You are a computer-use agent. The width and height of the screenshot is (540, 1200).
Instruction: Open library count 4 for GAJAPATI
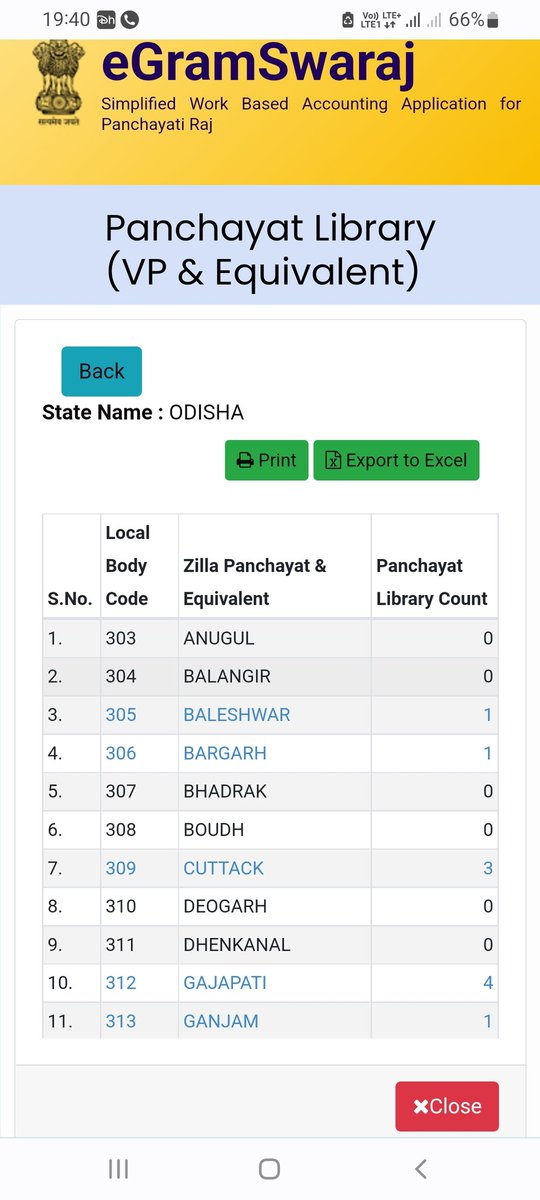[488, 983]
